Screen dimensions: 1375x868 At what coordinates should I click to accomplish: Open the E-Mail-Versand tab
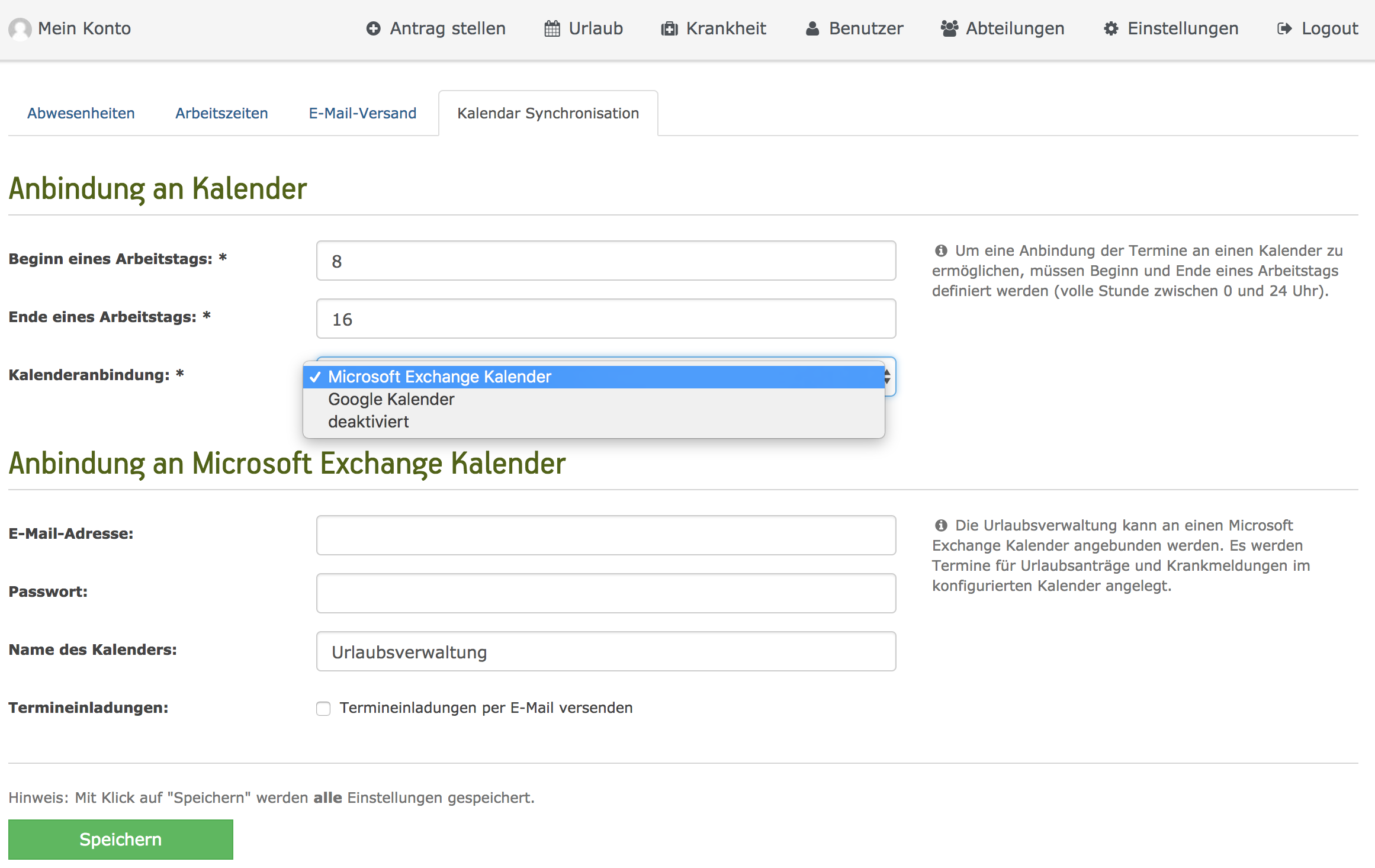362,113
